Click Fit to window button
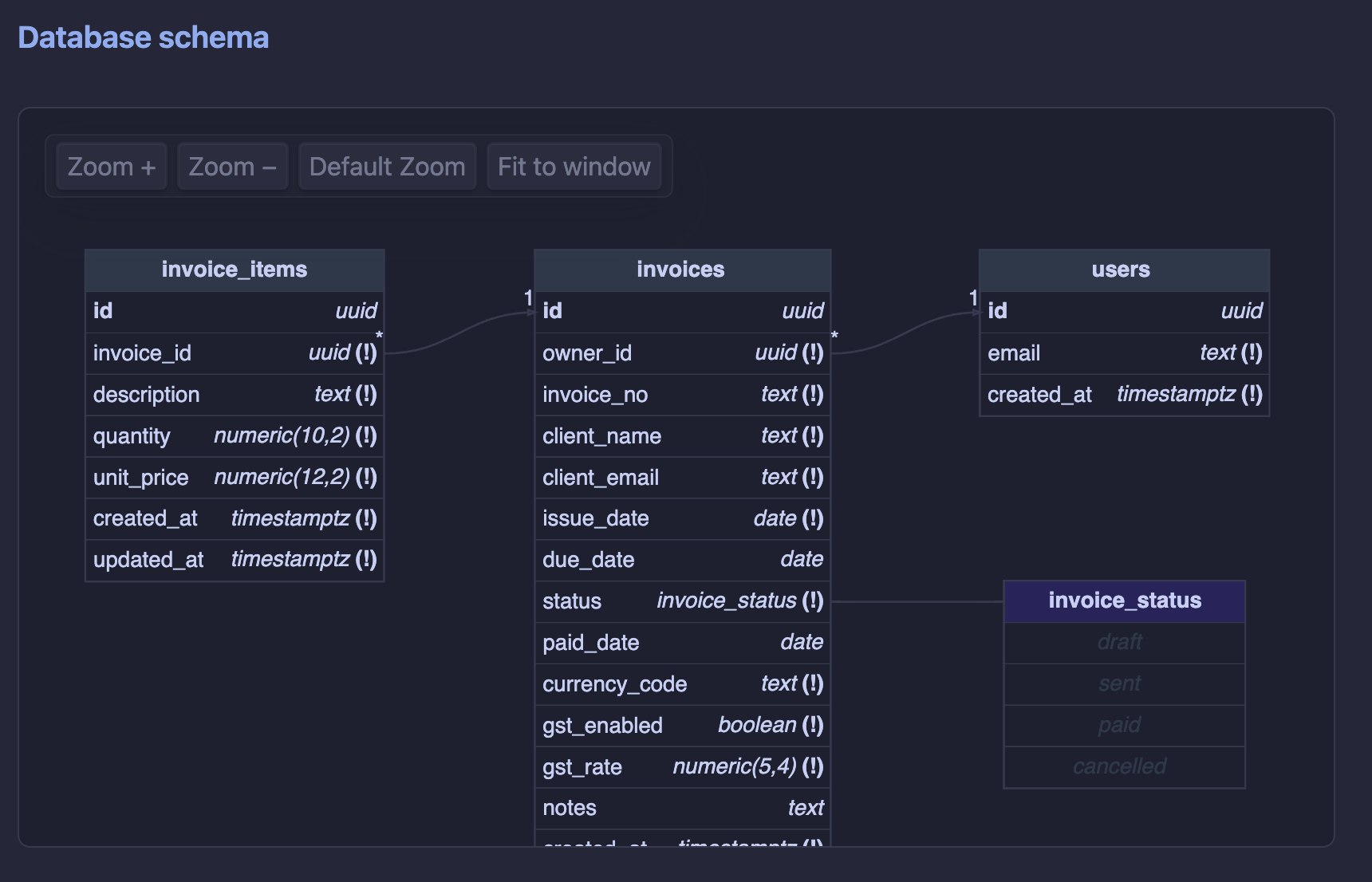The height and width of the screenshot is (882, 1372). (x=574, y=167)
